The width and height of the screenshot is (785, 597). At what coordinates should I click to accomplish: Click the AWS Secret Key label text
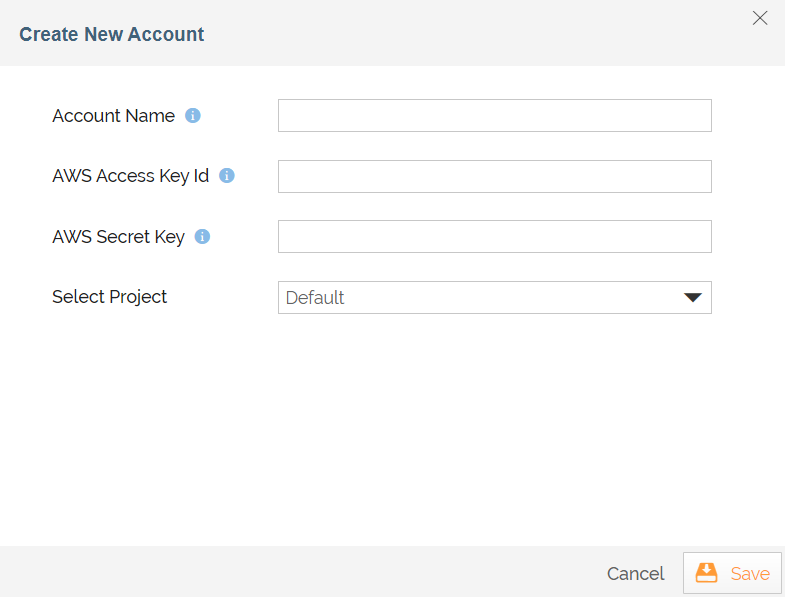118,237
